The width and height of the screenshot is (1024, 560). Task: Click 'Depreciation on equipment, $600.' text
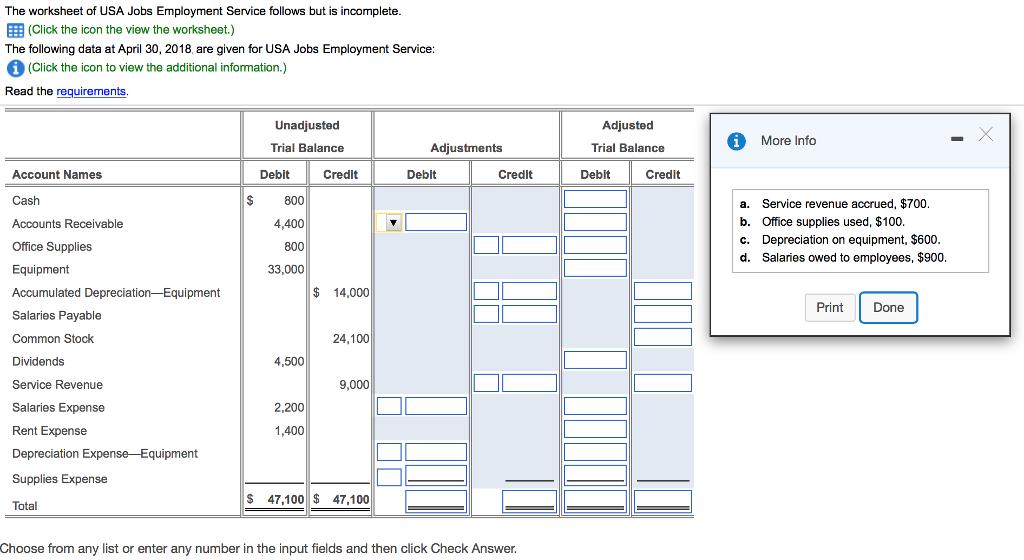pyautogui.click(x=851, y=240)
